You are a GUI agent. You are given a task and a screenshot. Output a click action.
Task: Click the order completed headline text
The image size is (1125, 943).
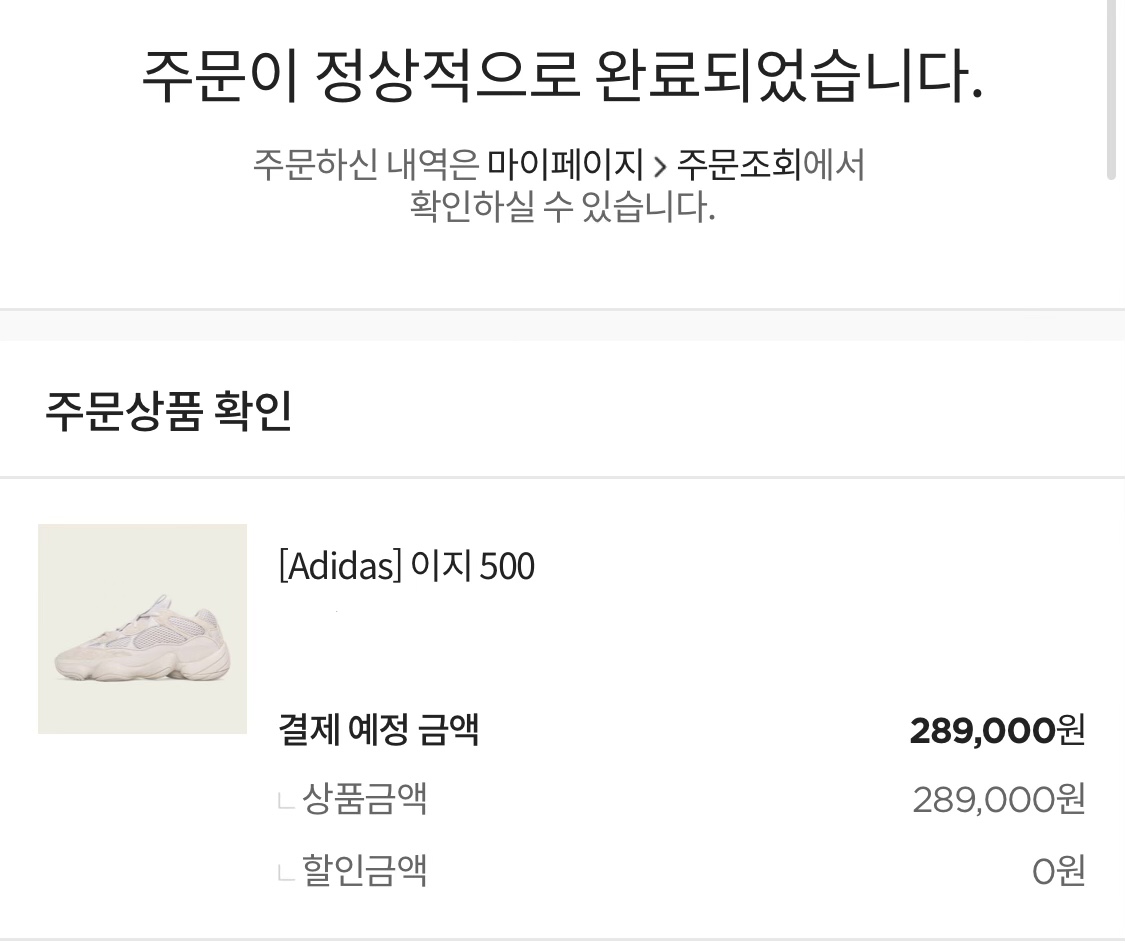562,77
